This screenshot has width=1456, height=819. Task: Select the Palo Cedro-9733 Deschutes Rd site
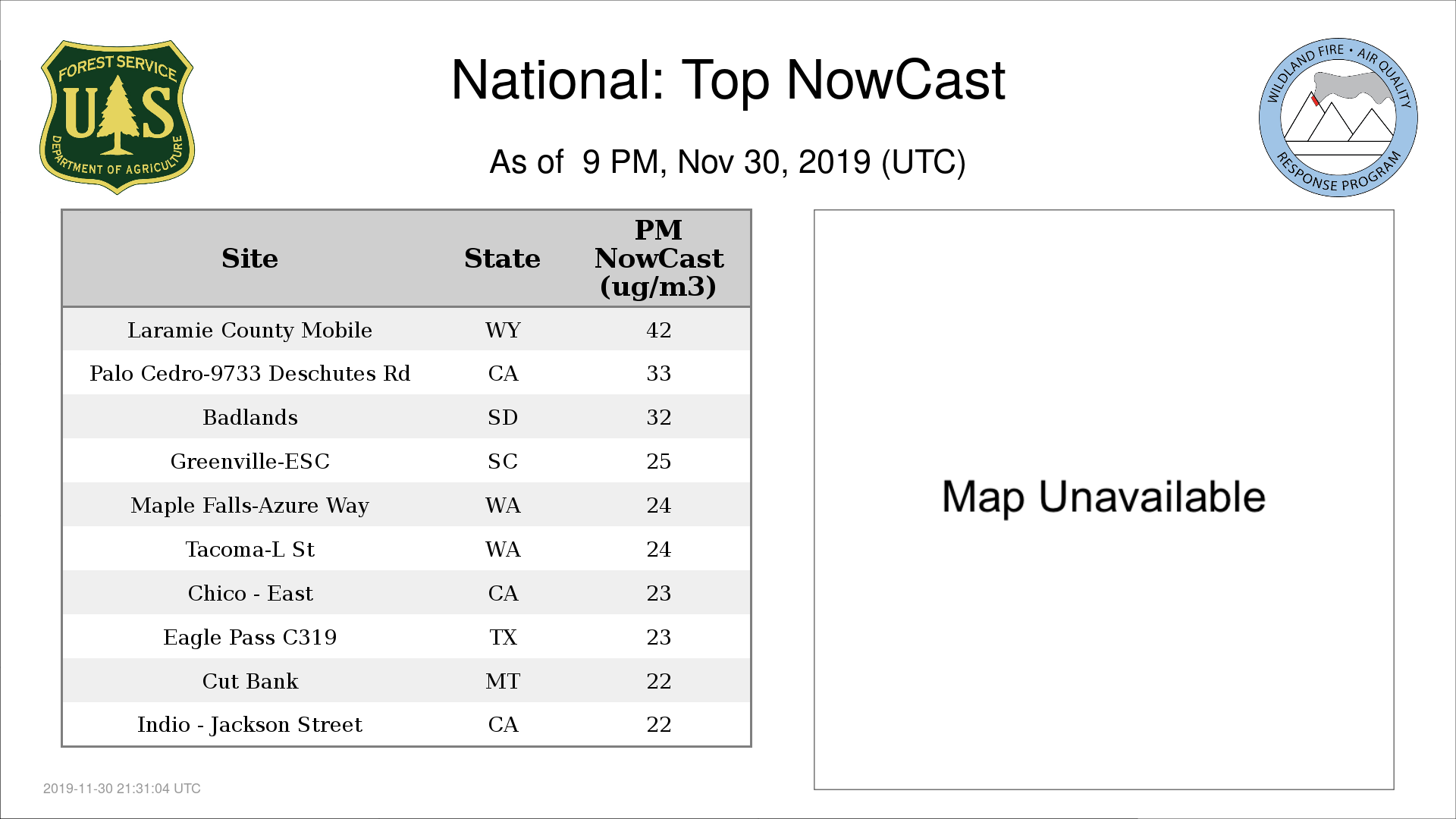(249, 374)
